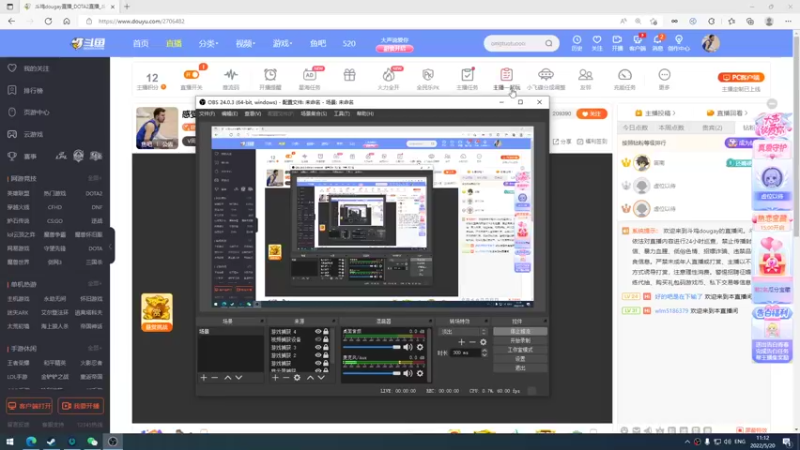This screenshot has width=800, height=450.
Task: Click the microphone/Aux volume slider
Action: (372, 373)
